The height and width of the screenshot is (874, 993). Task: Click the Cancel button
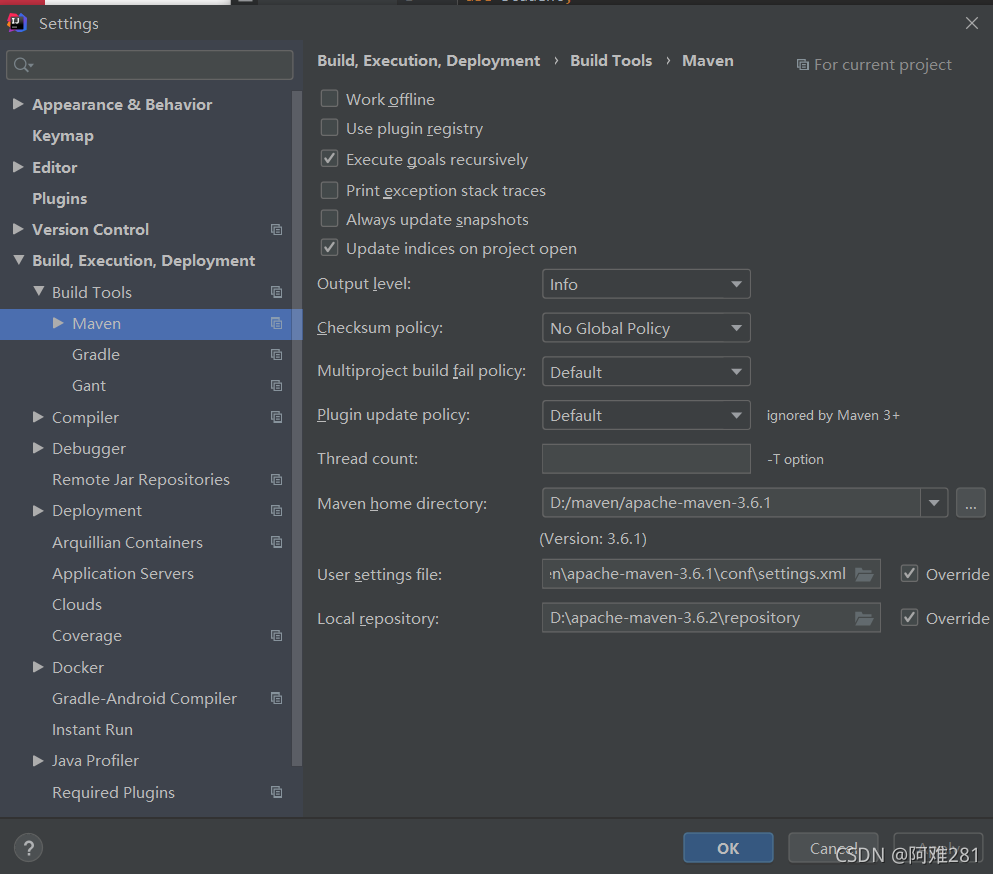click(x=833, y=847)
